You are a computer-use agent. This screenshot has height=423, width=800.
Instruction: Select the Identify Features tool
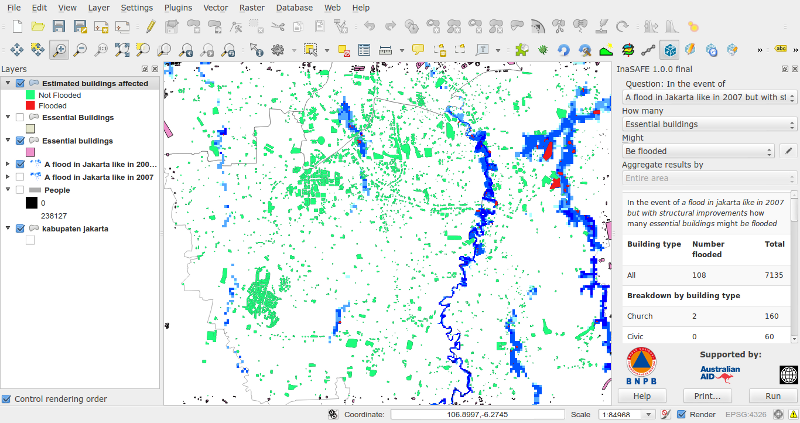(256, 49)
